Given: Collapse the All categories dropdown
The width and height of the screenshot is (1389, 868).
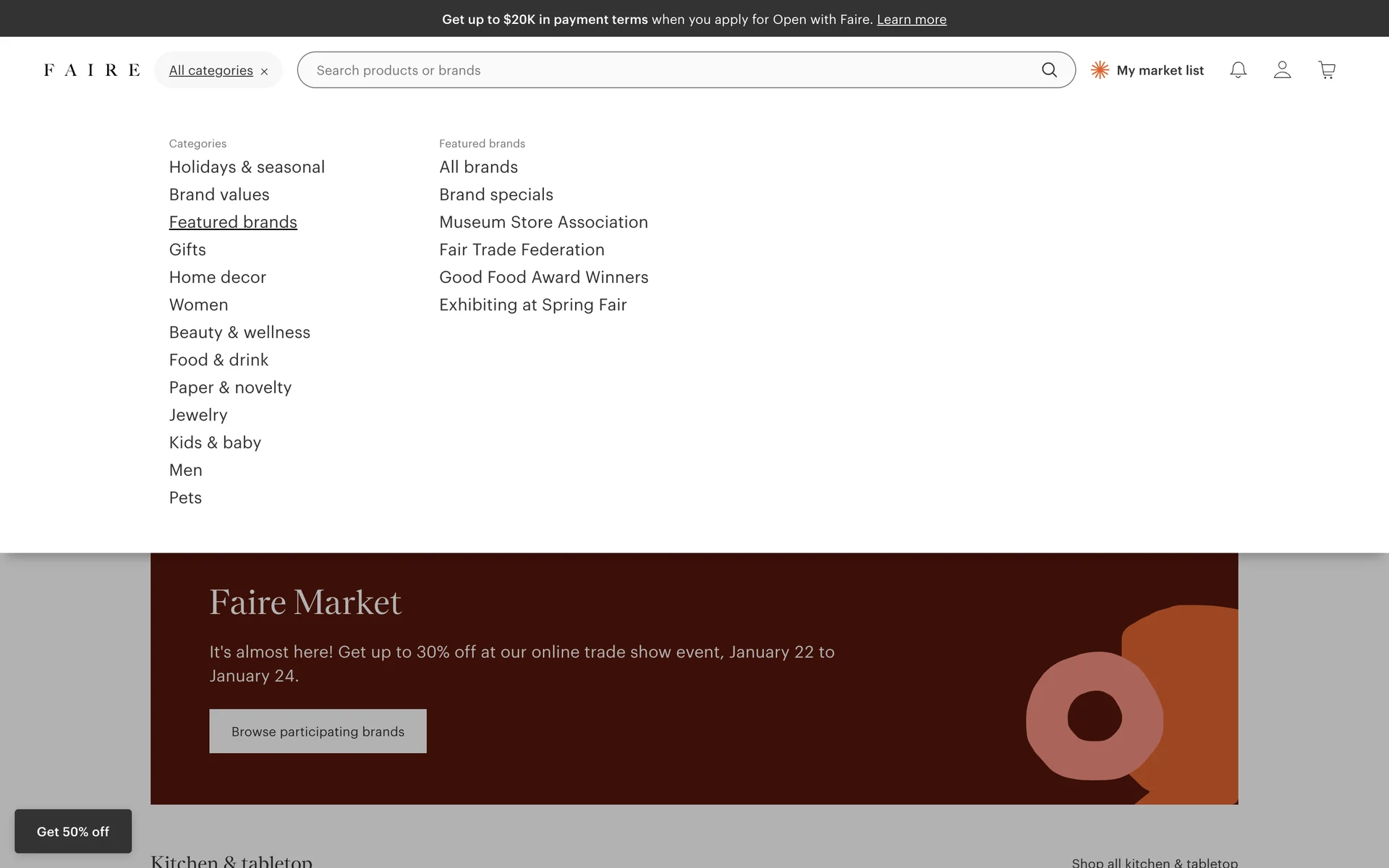Looking at the screenshot, I should coord(211,70).
